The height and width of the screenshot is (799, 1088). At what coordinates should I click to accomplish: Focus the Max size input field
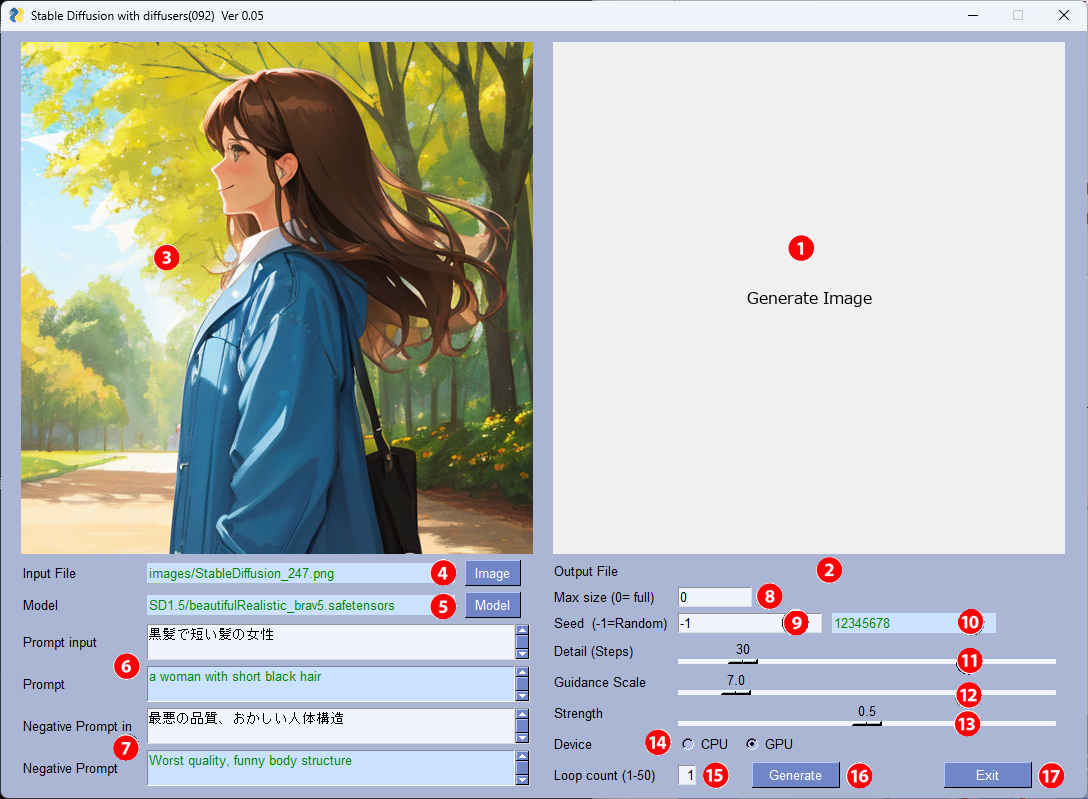[x=714, y=597]
